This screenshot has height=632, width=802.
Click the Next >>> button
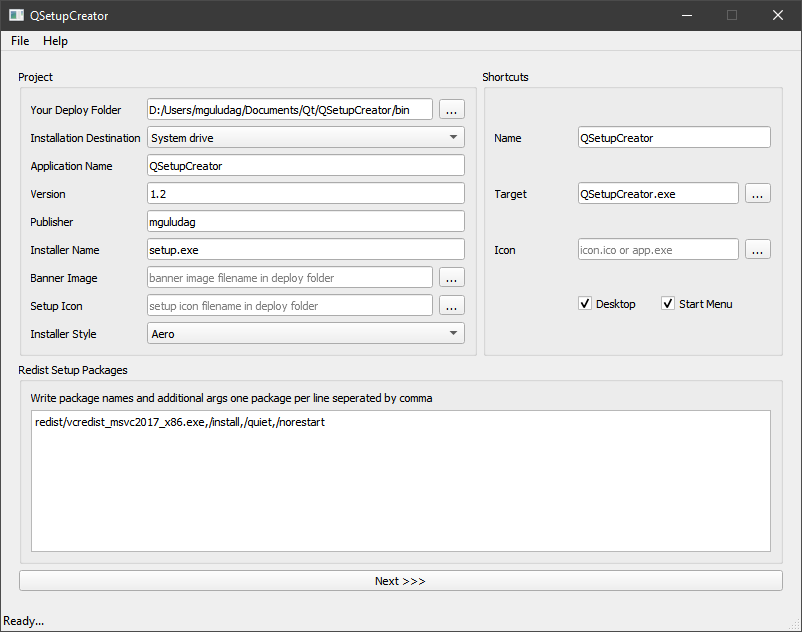click(400, 581)
